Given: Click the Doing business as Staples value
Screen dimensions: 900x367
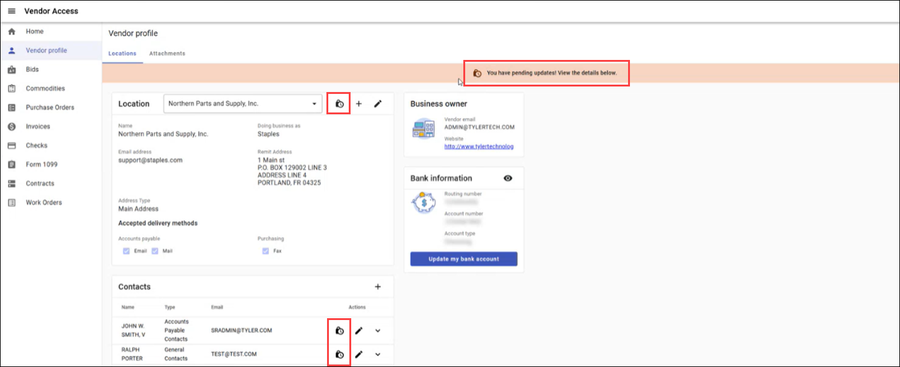Looking at the screenshot, I should (269, 134).
